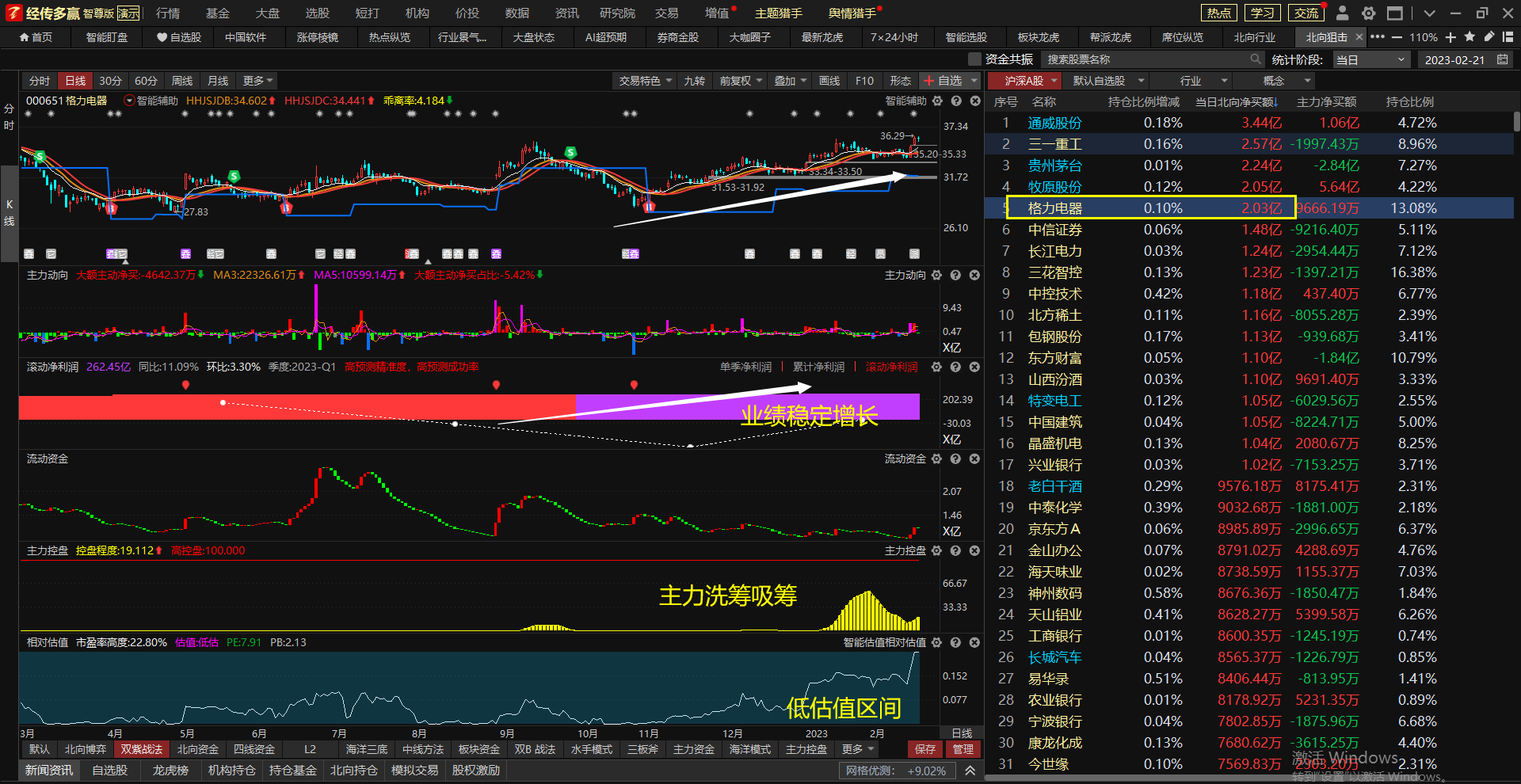Click the user account profile icon

pos(1342,13)
